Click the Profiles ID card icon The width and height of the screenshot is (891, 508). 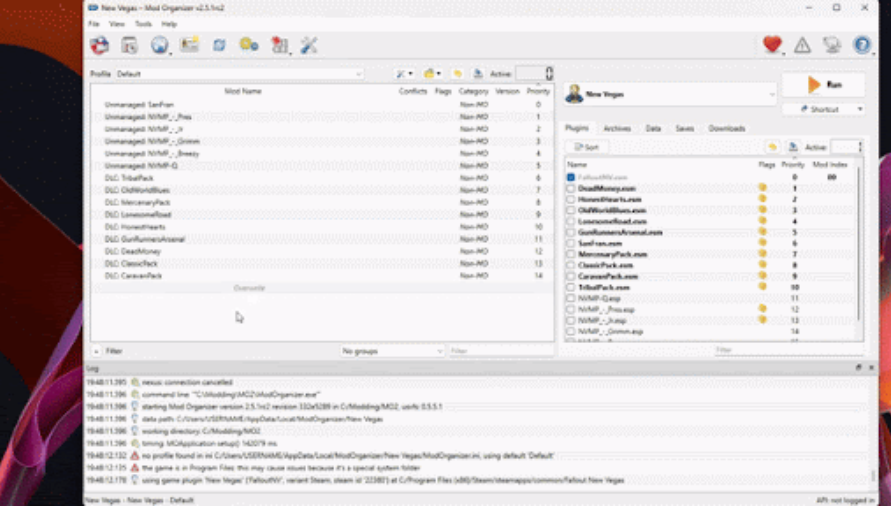[189, 45]
